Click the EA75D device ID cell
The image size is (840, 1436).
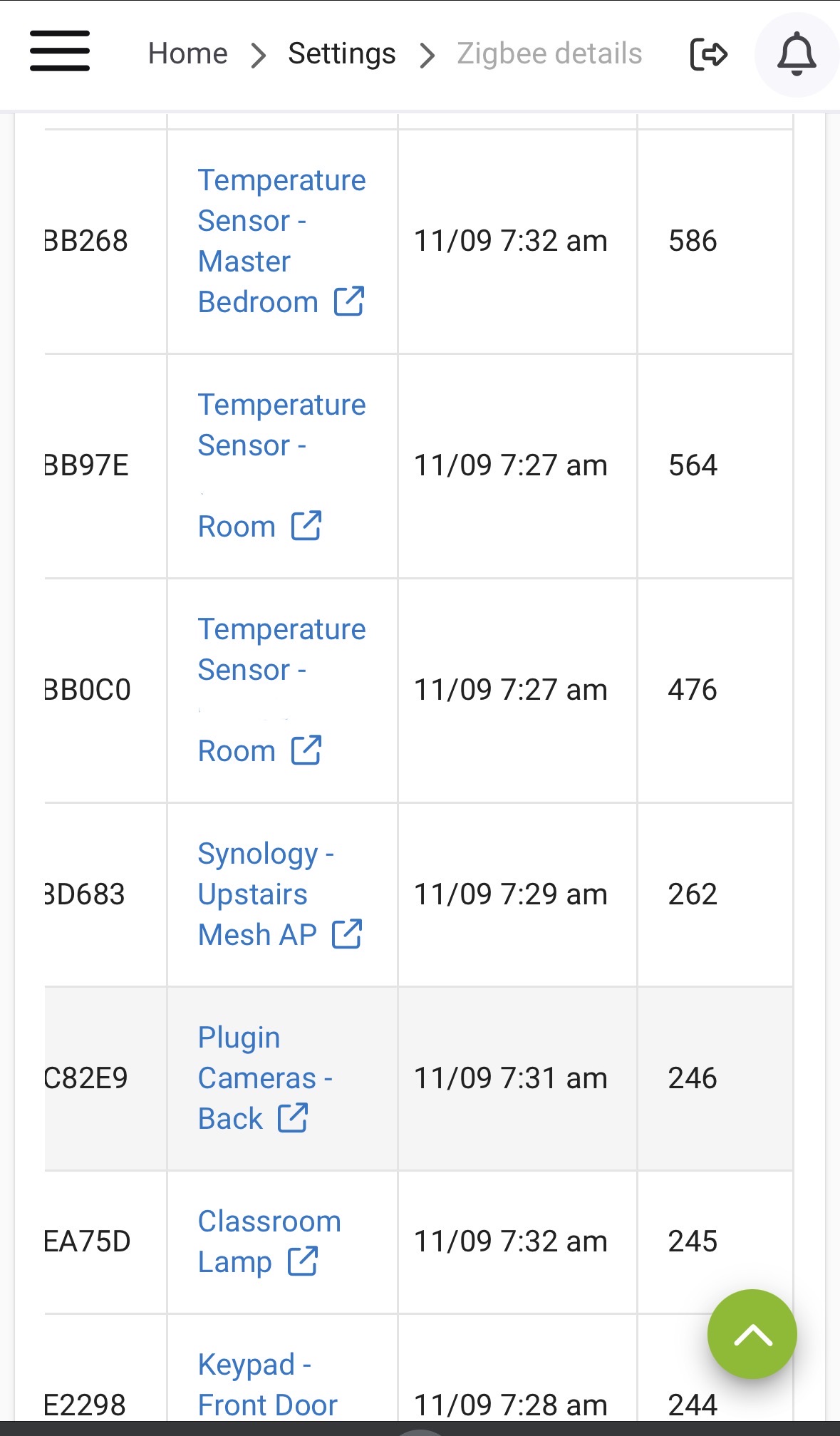[88, 1241]
